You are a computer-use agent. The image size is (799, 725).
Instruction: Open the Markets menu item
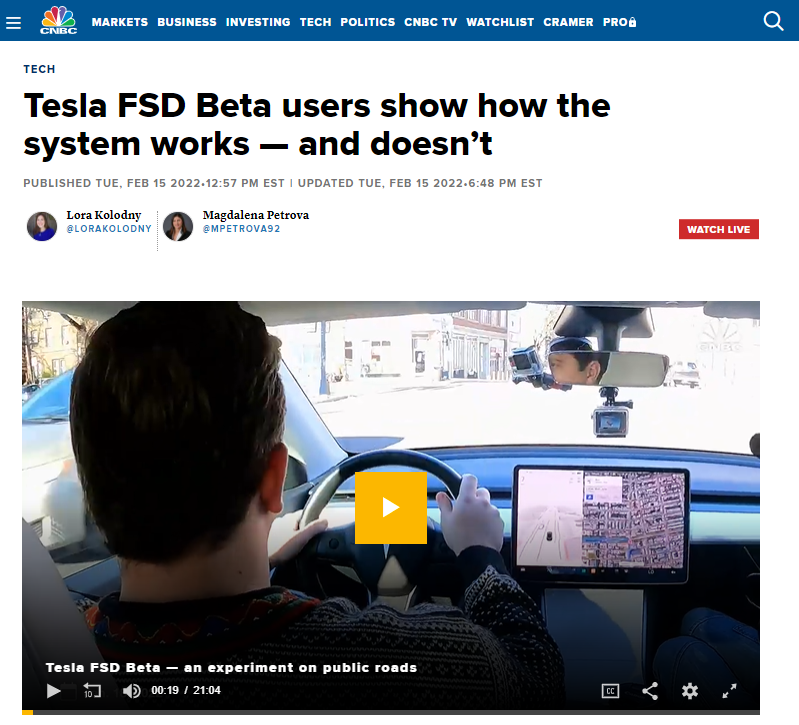(120, 22)
